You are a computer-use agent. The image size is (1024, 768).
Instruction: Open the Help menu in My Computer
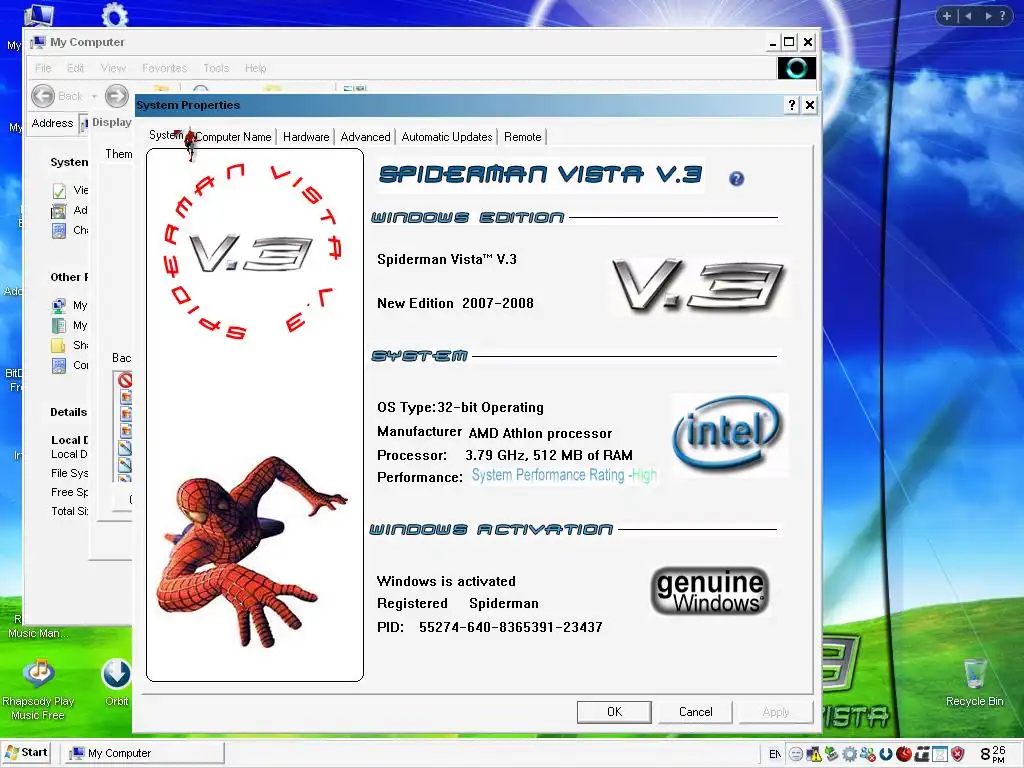pyautogui.click(x=255, y=68)
